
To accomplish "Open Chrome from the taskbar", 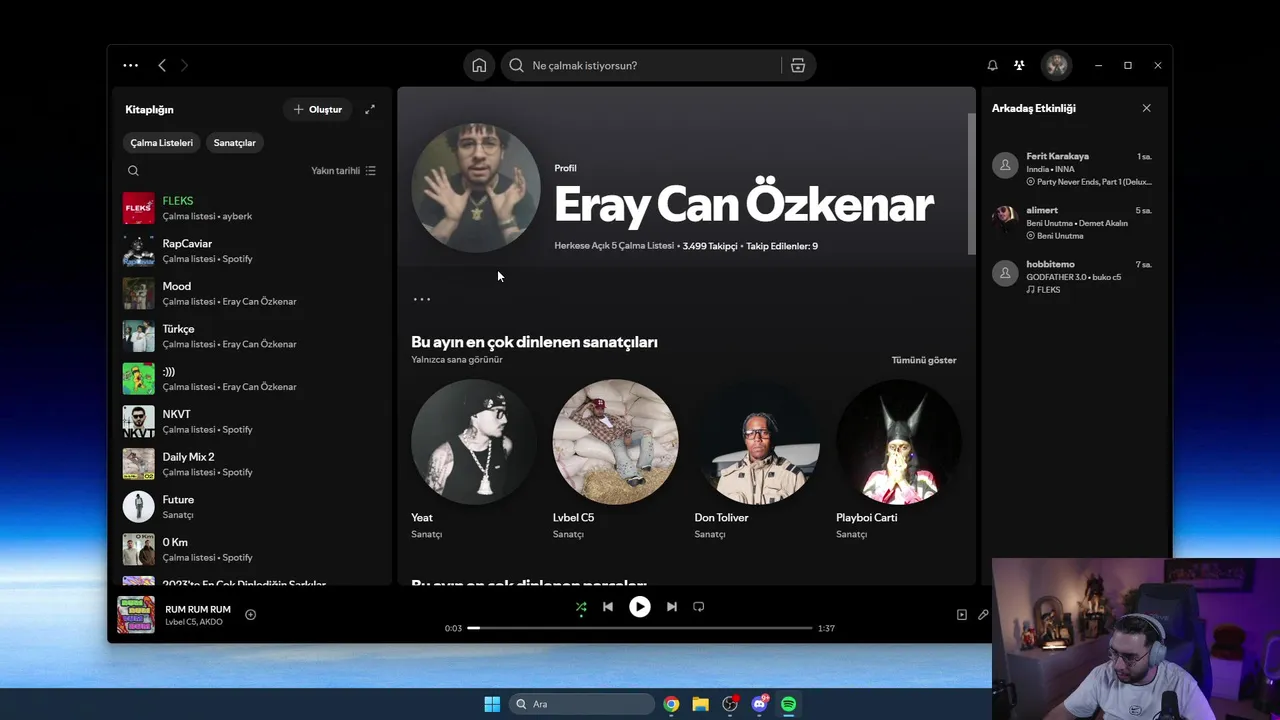I will point(671,704).
